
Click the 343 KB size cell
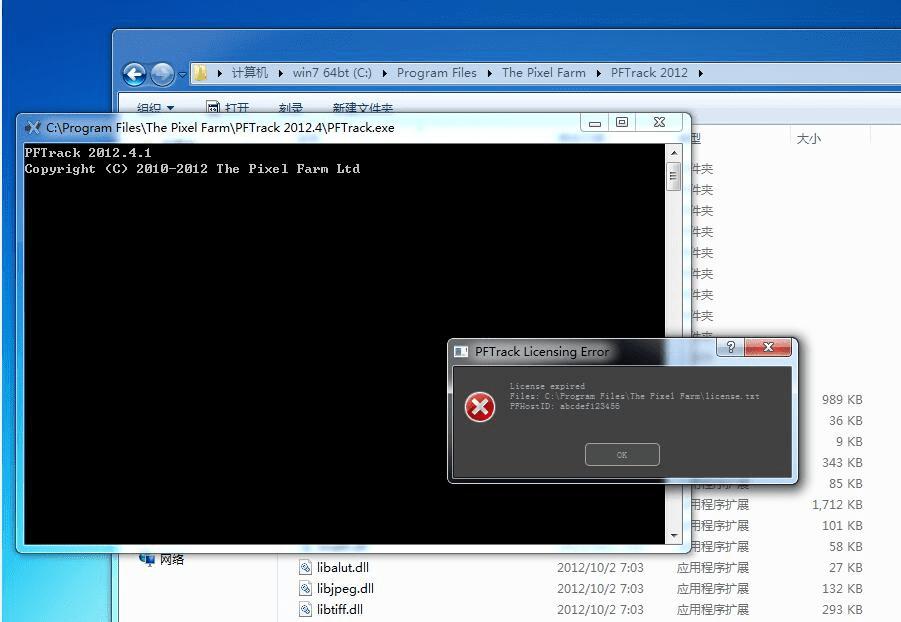pos(842,463)
